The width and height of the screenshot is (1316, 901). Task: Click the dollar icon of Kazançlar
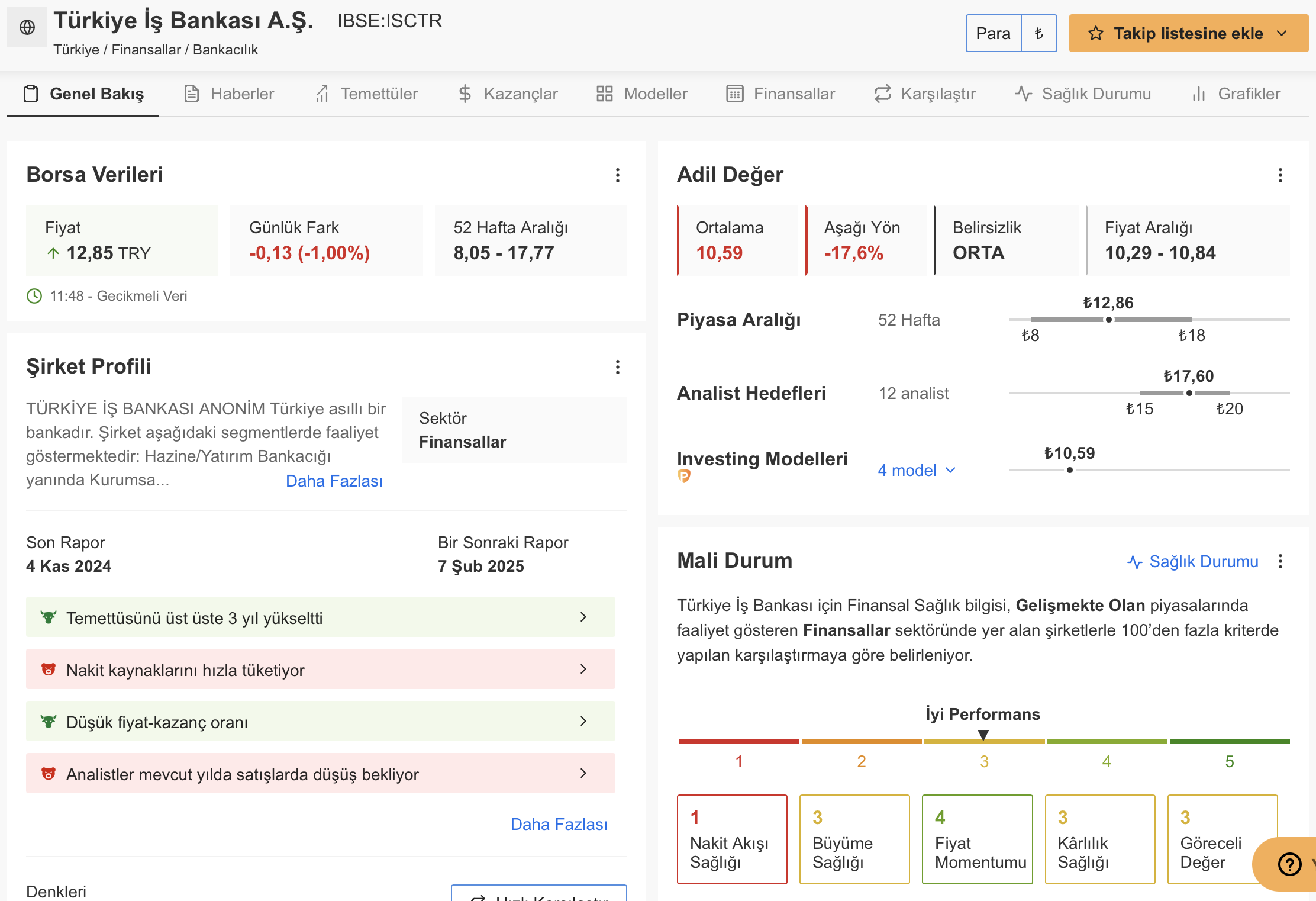click(465, 94)
